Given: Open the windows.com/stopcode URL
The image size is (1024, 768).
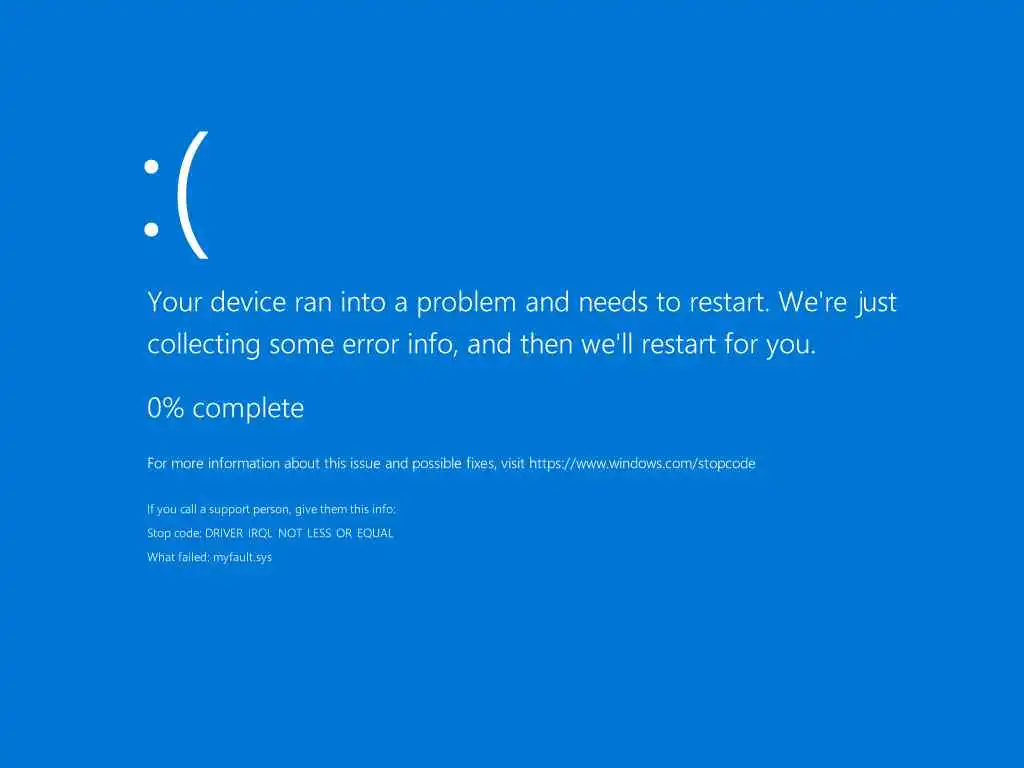Looking at the screenshot, I should [642, 464].
